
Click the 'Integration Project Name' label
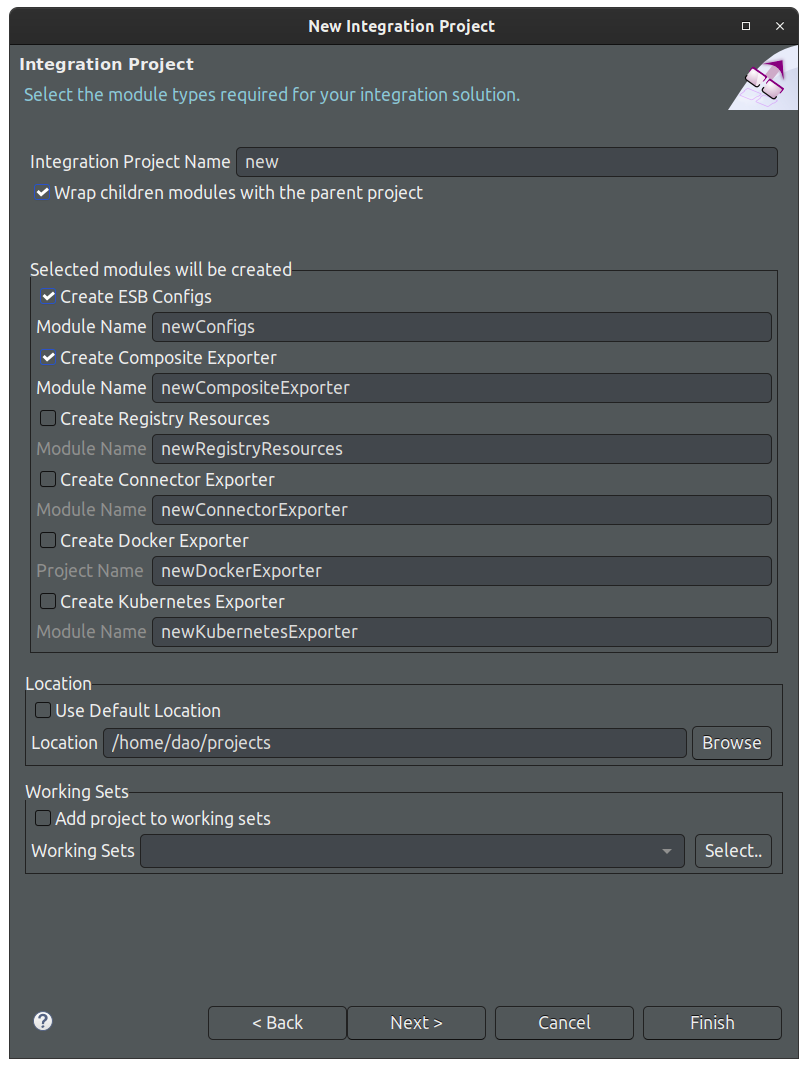(130, 161)
